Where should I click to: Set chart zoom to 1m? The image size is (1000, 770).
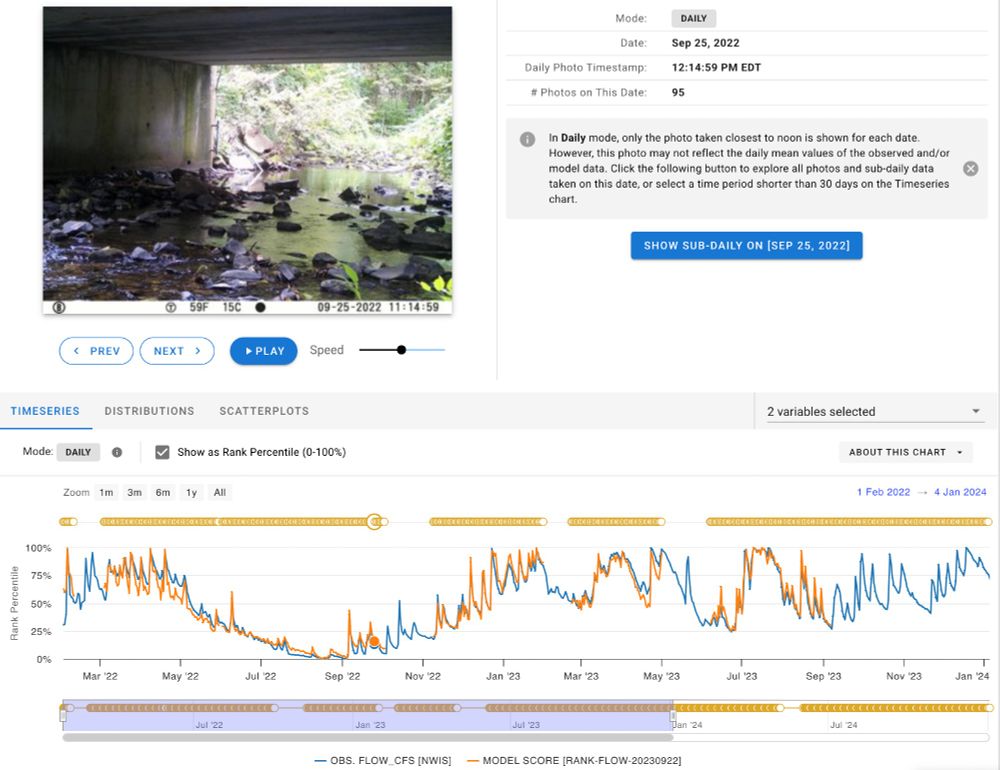click(106, 492)
